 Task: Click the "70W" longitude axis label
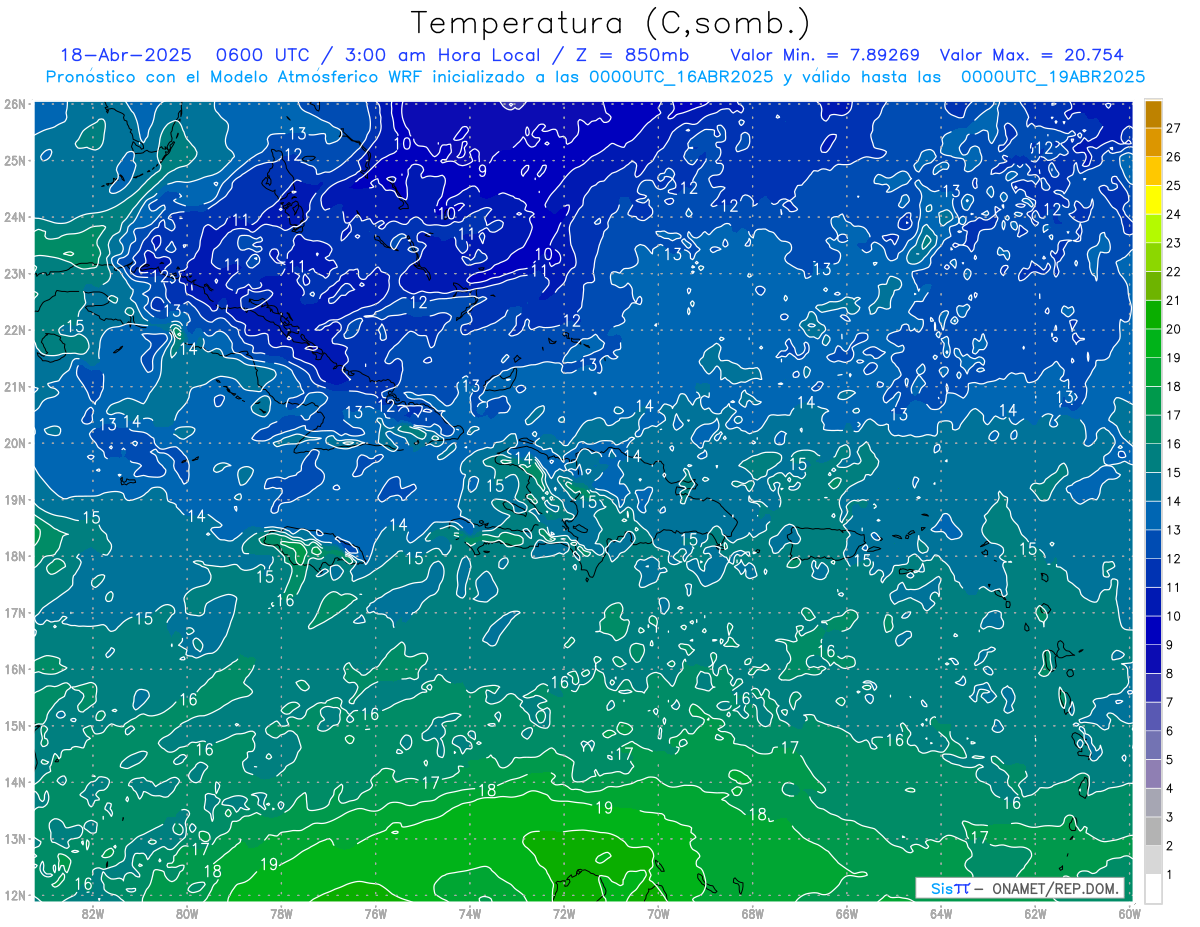point(658,912)
